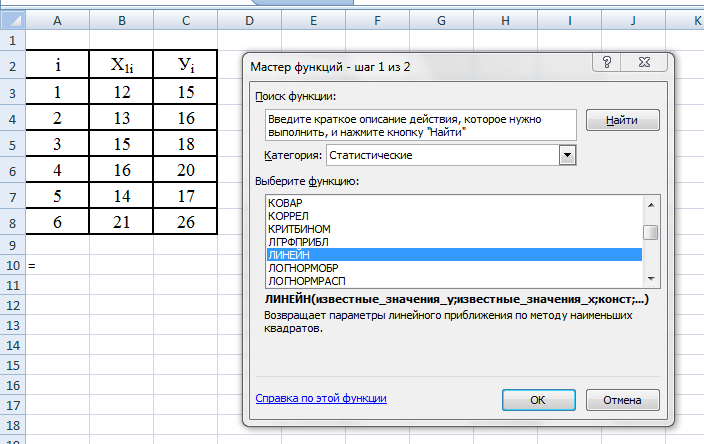Select column F header
704x444 pixels.
(378, 21)
